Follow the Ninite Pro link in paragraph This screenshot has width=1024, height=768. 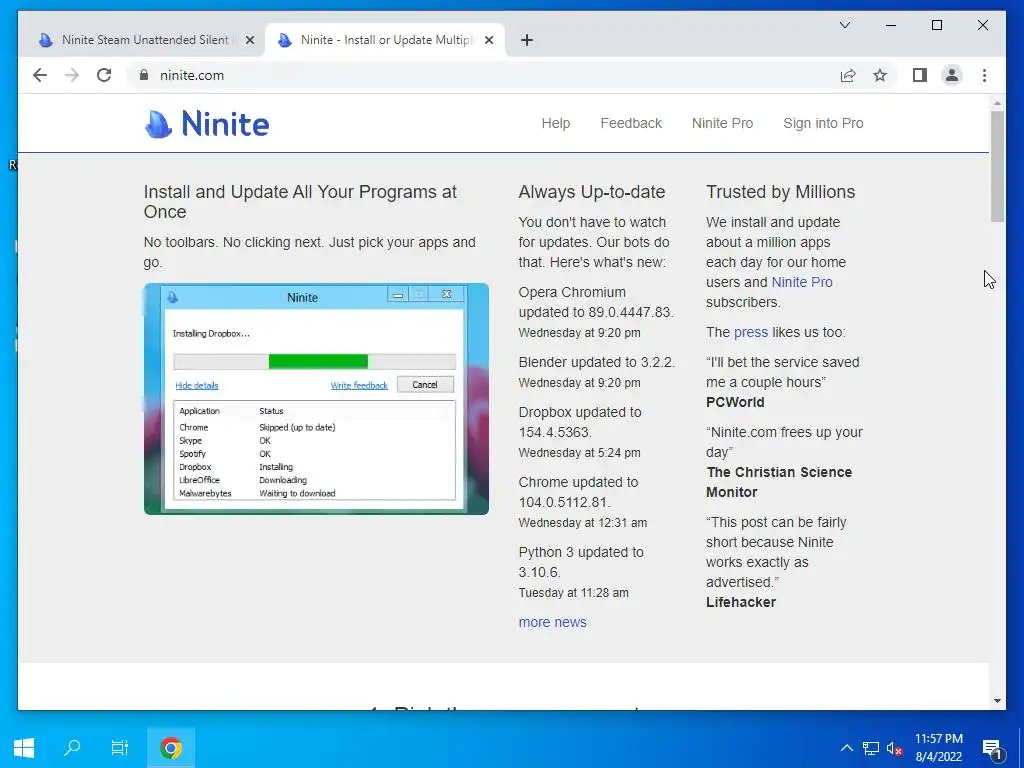(802, 282)
